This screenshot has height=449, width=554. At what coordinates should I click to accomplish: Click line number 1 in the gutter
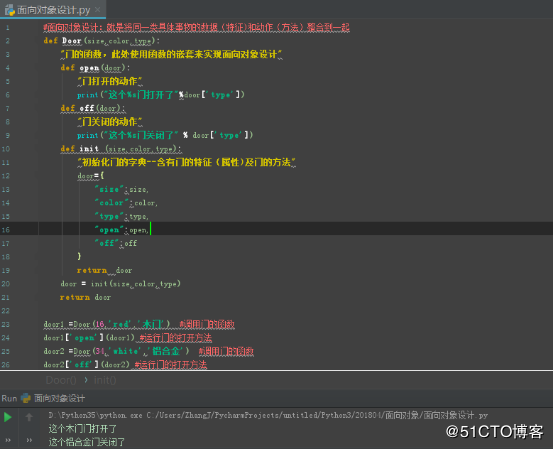point(7,27)
